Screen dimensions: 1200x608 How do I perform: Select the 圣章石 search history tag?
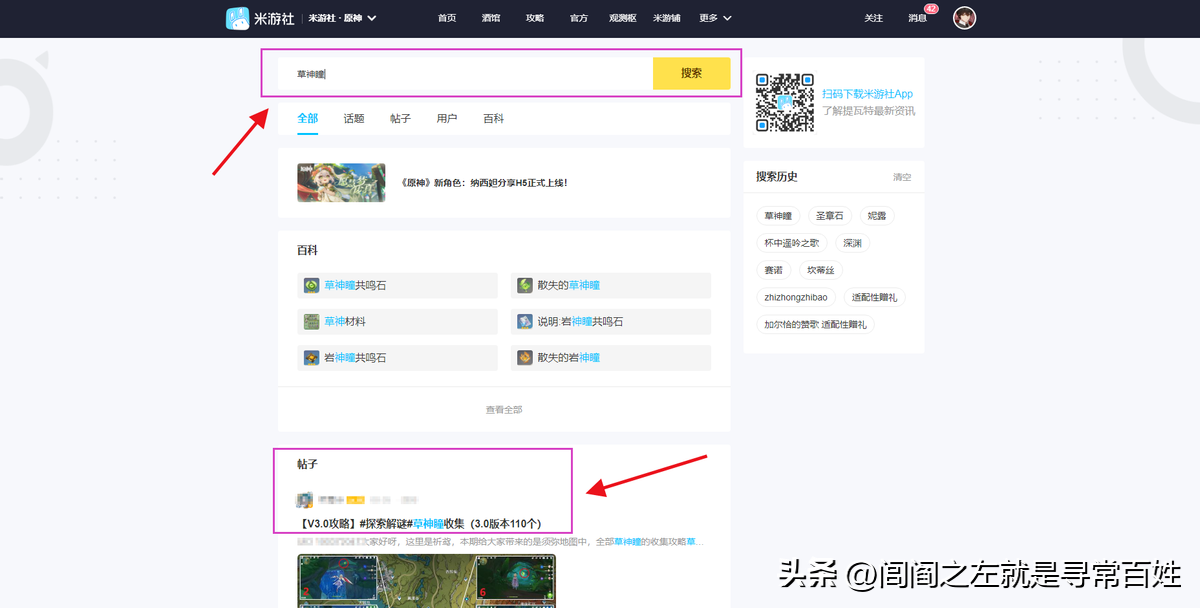coord(830,216)
